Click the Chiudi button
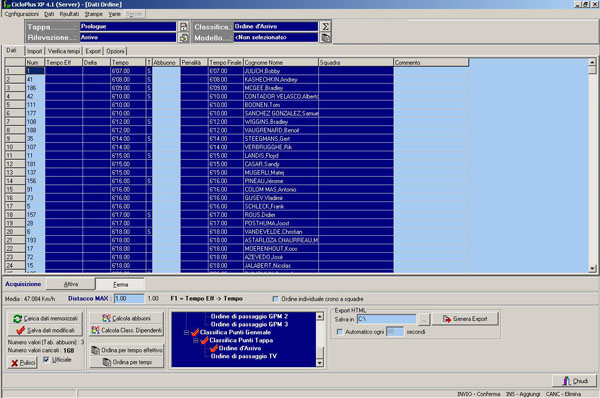The width and height of the screenshot is (600, 398). click(574, 381)
